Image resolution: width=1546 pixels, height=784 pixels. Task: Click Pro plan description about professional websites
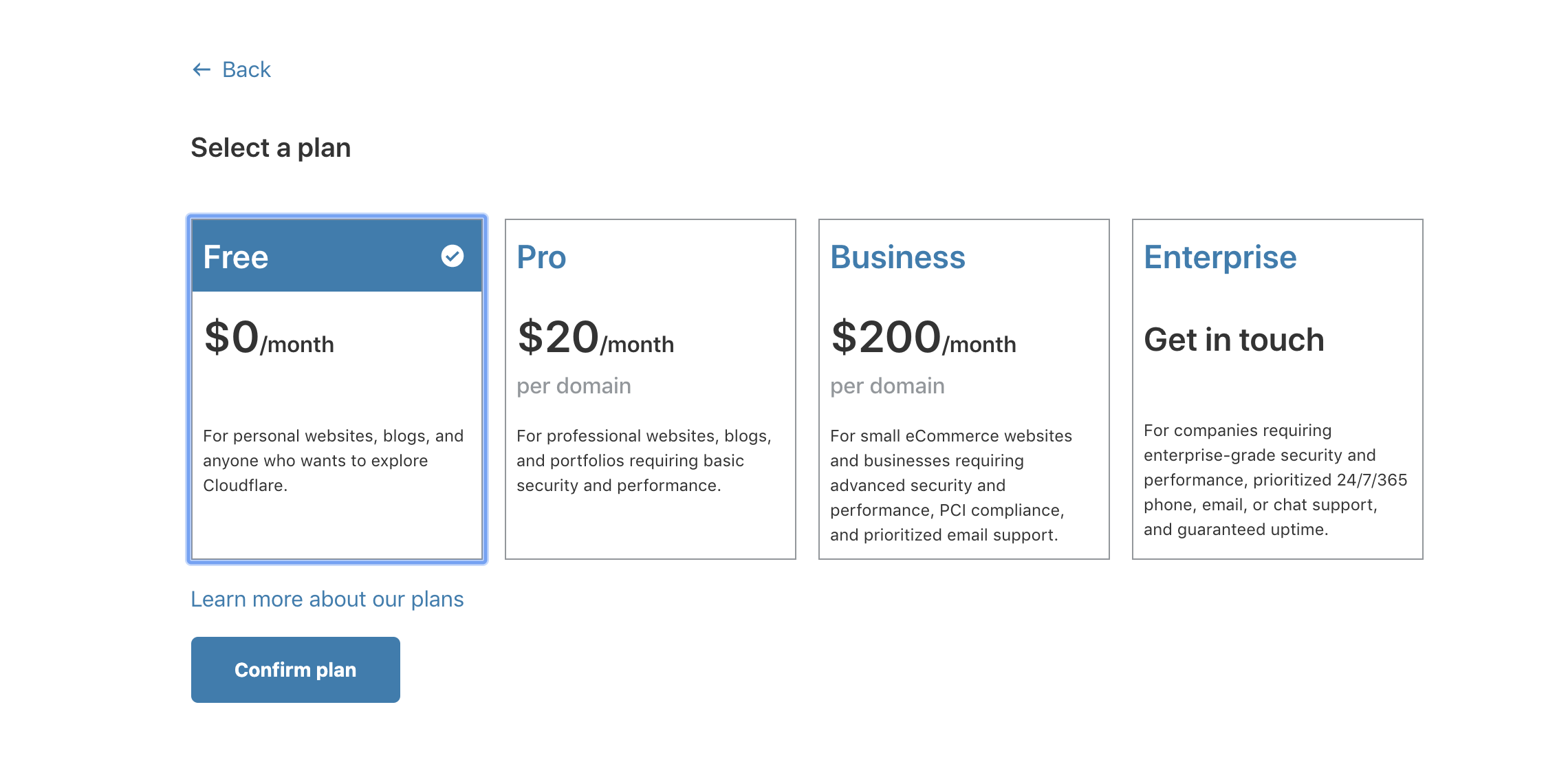[x=644, y=461]
